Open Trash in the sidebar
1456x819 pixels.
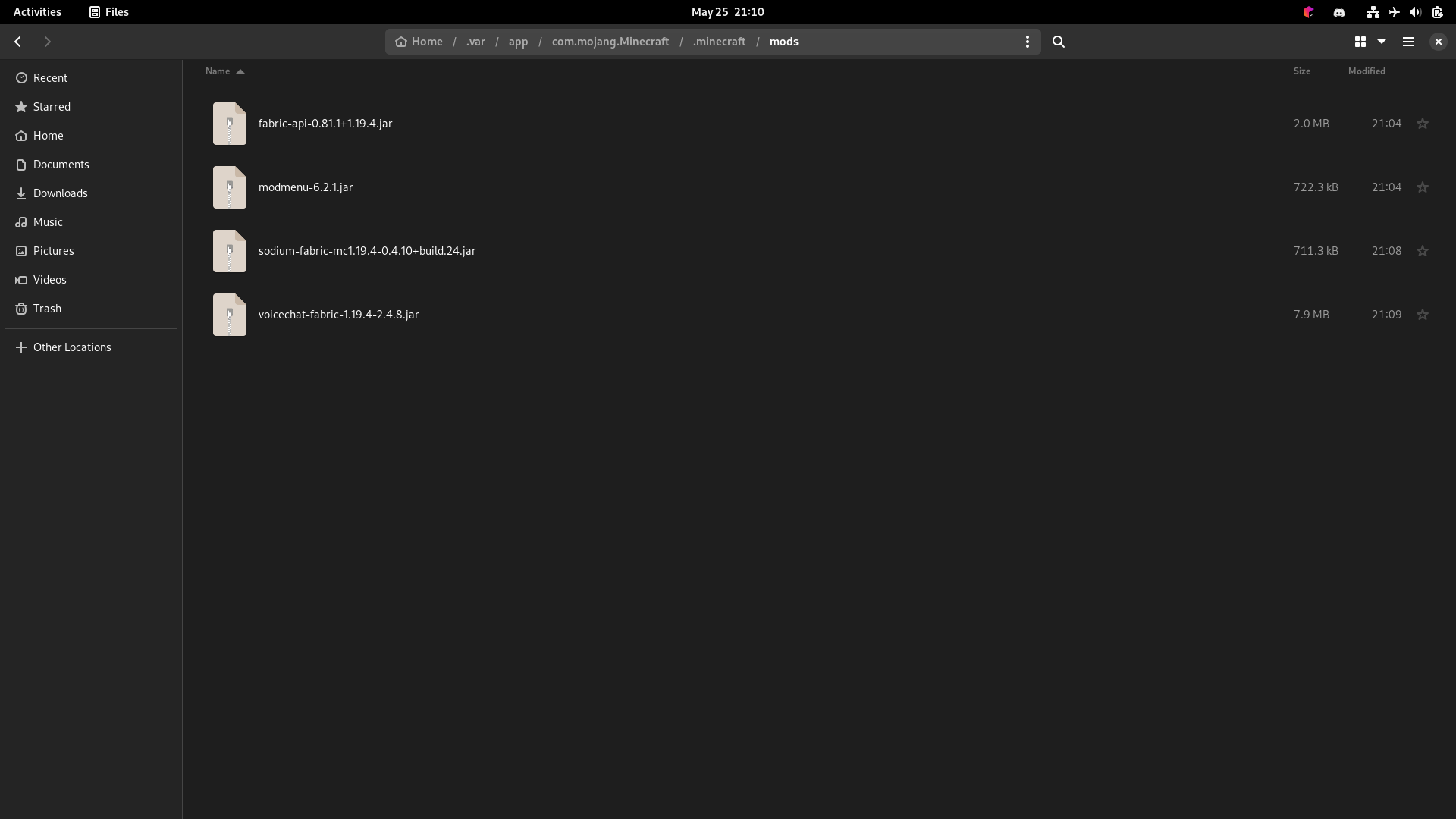[47, 309]
